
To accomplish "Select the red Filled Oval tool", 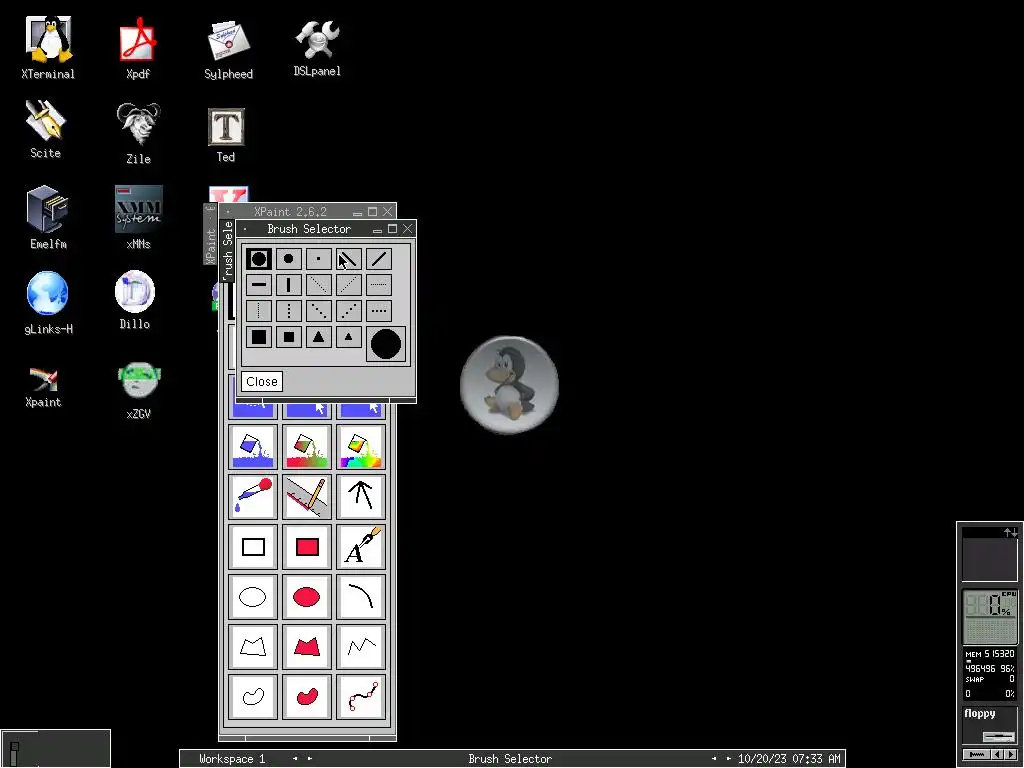I will click(x=307, y=596).
